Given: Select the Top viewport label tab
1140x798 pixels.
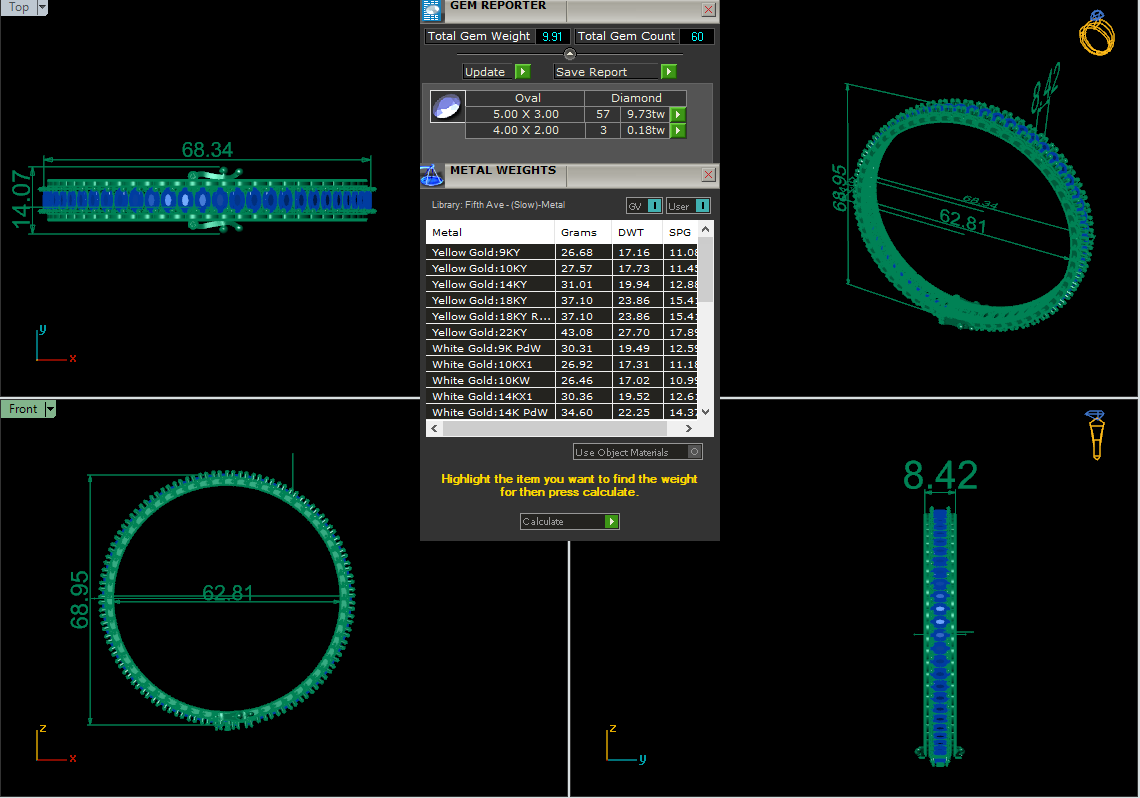Looking at the screenshot, I should pyautogui.click(x=19, y=7).
